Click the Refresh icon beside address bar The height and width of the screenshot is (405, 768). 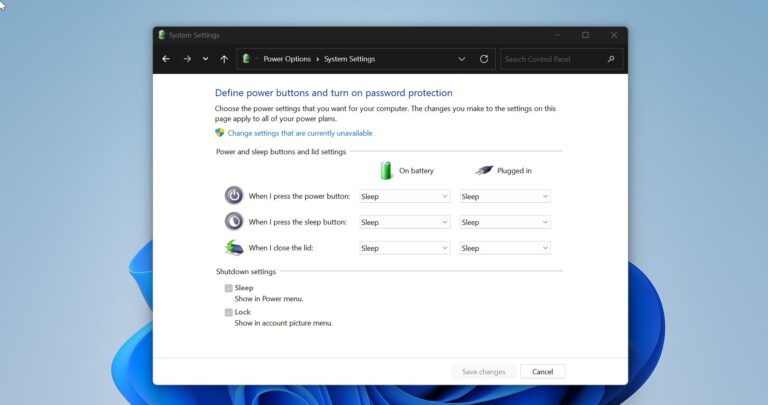(x=484, y=59)
